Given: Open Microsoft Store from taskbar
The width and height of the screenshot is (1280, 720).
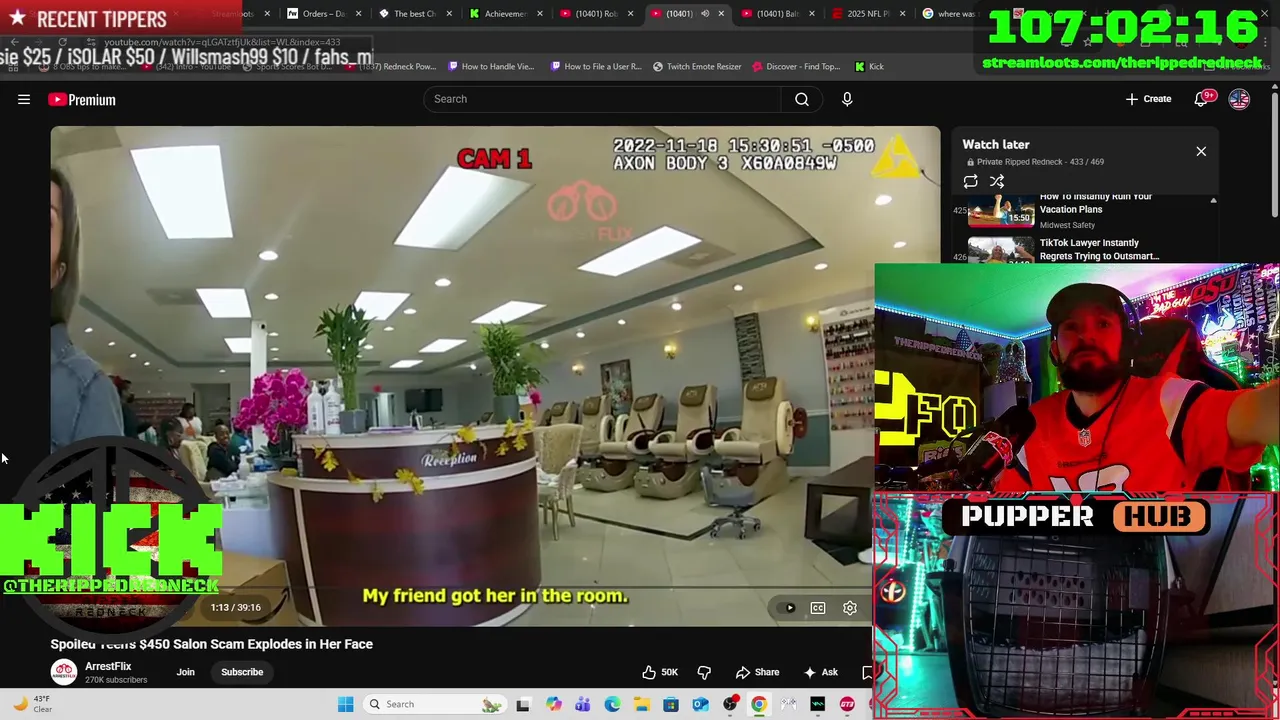Looking at the screenshot, I should [671, 704].
